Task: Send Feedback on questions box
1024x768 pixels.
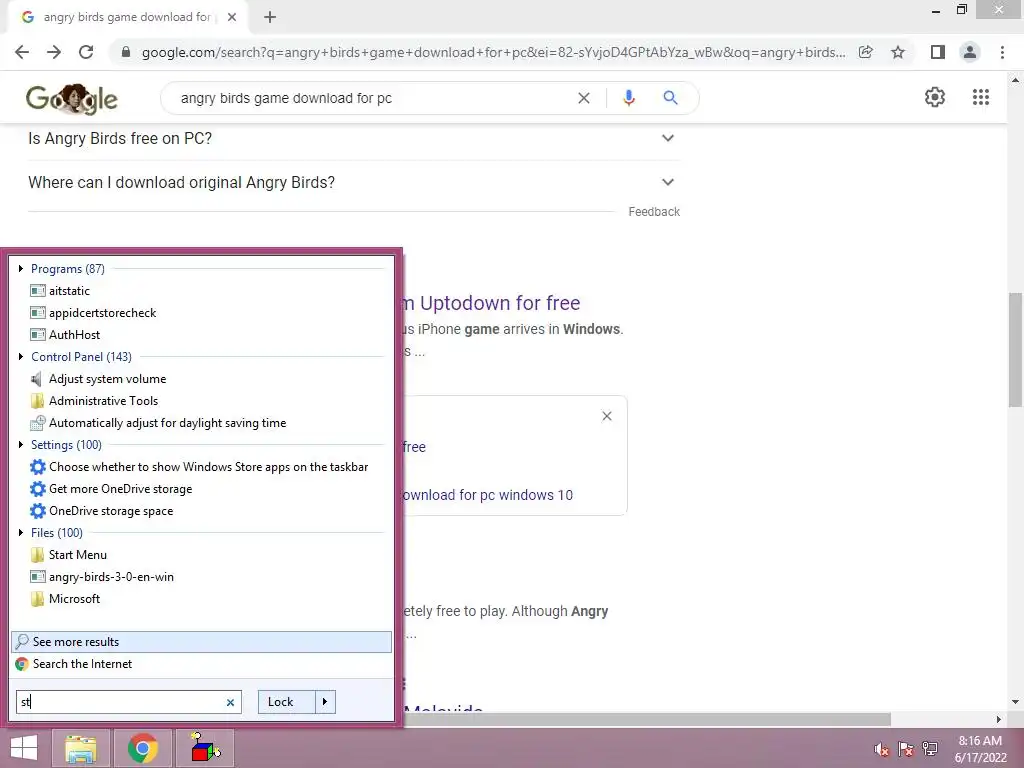Action: (x=654, y=212)
